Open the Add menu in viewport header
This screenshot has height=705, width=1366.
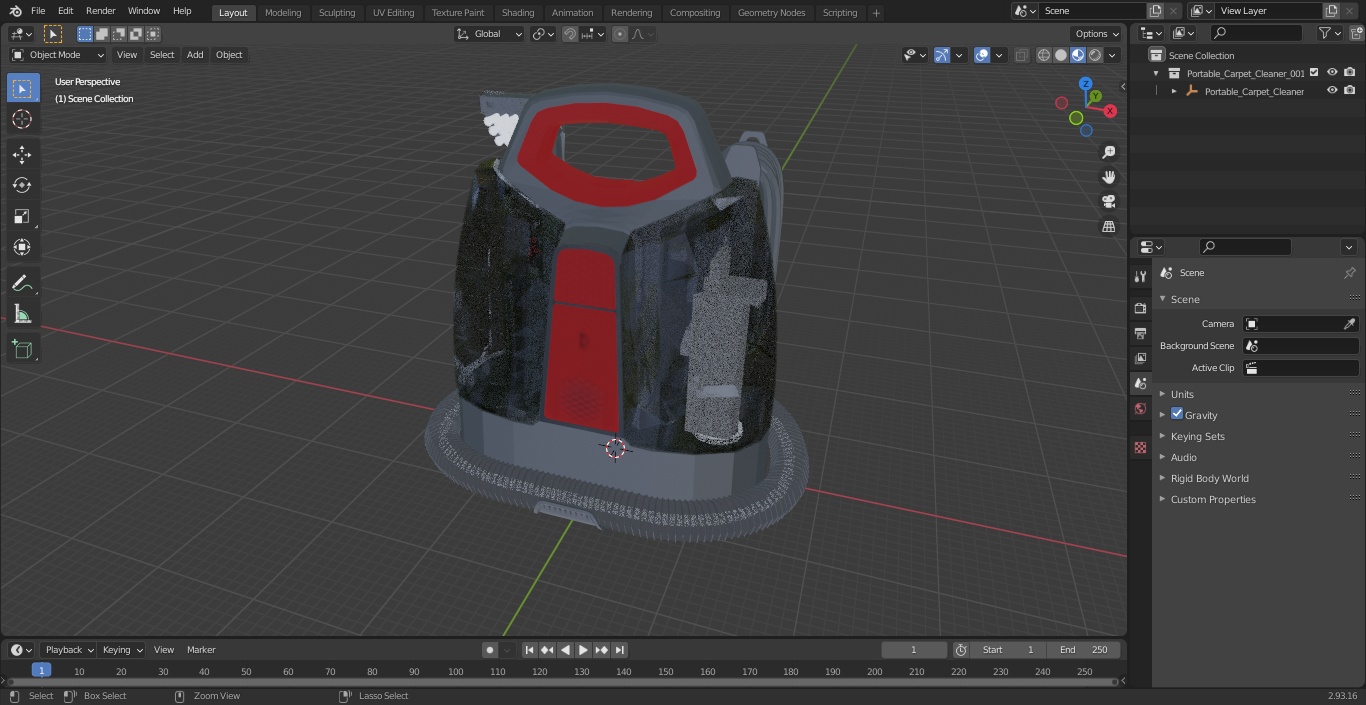tap(195, 55)
